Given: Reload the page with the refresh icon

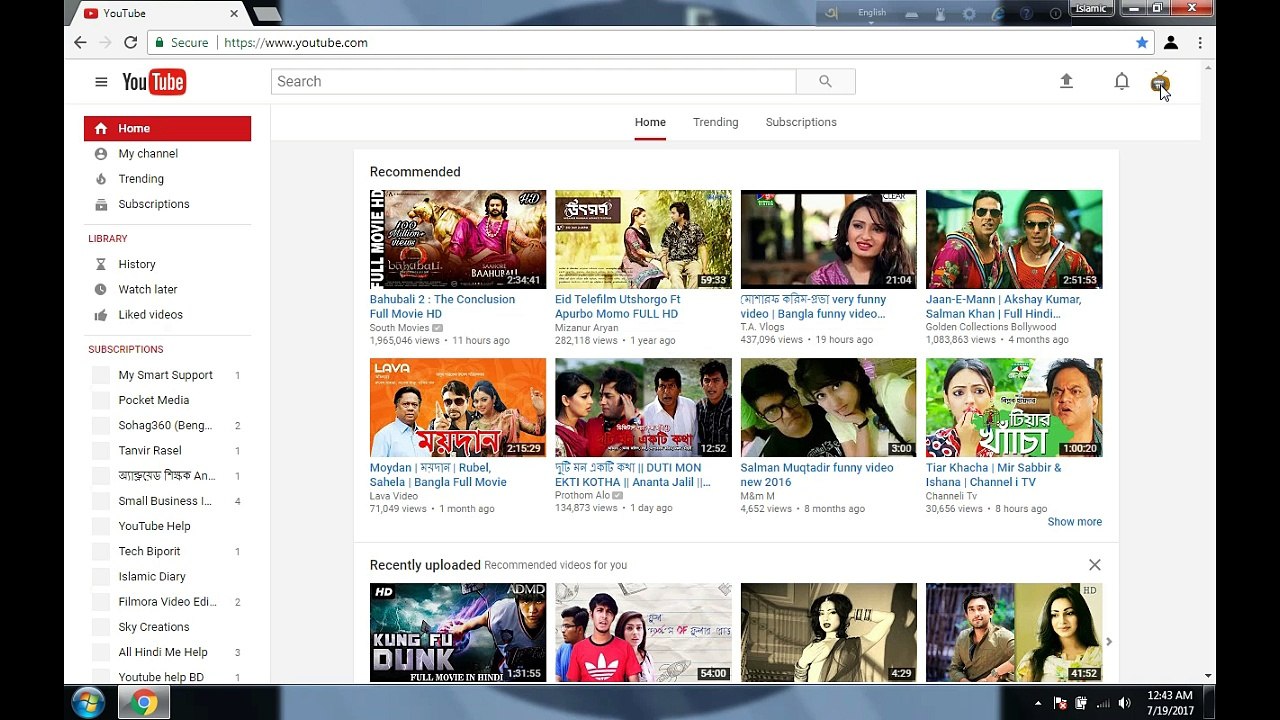Looking at the screenshot, I should pyautogui.click(x=130, y=43).
